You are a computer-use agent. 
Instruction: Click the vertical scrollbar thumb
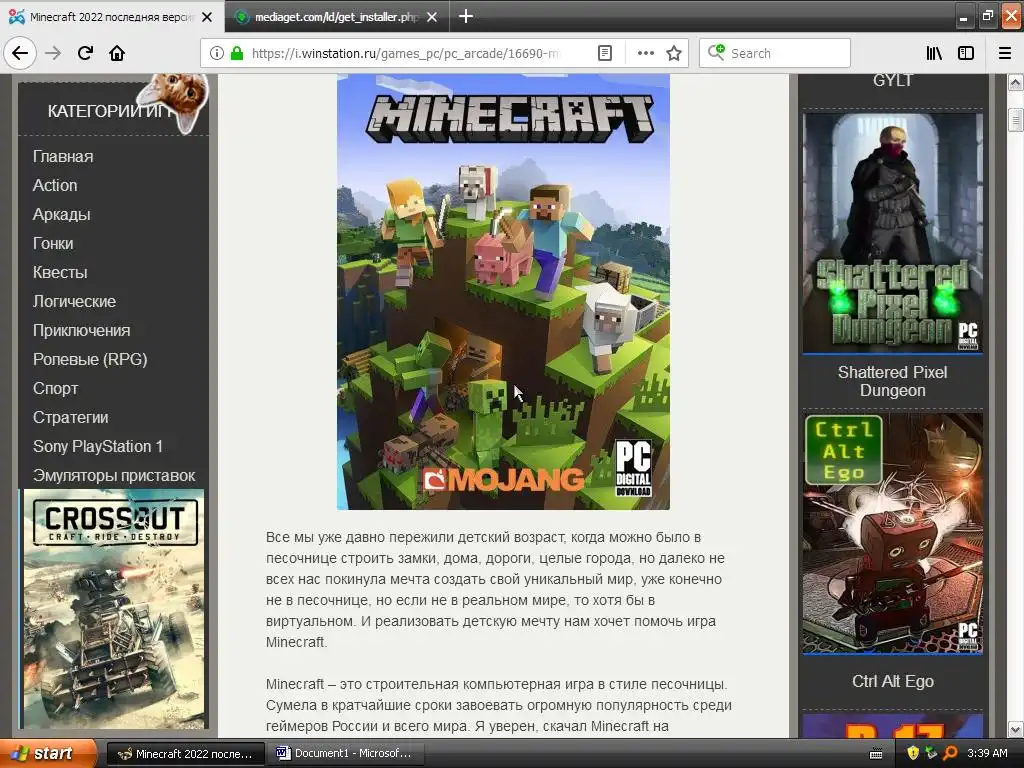(1015, 120)
